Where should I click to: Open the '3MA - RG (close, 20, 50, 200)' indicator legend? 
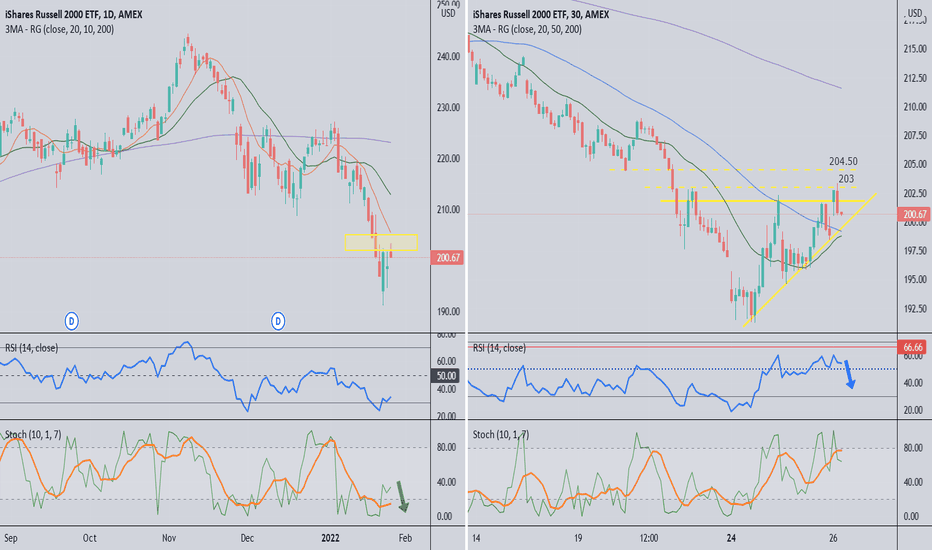tap(527, 29)
